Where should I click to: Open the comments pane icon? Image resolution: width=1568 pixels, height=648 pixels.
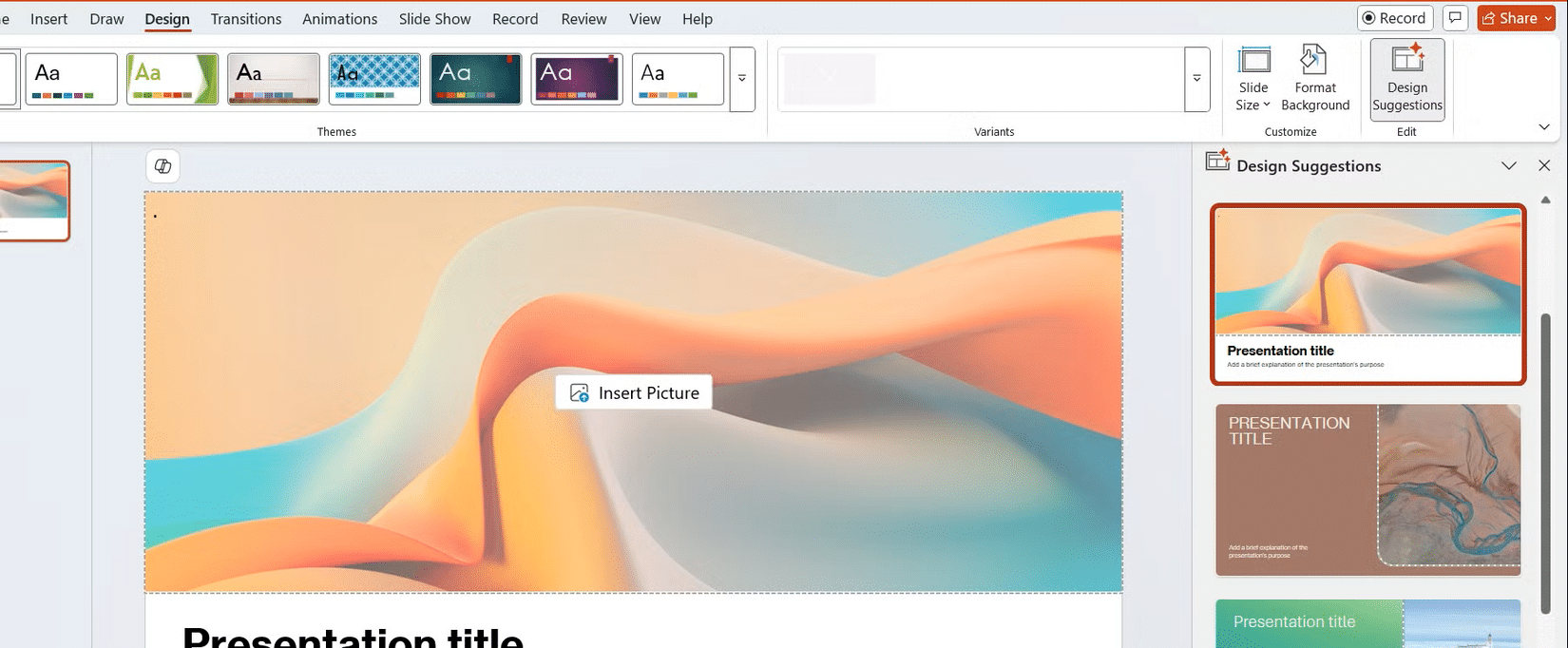click(x=1455, y=18)
